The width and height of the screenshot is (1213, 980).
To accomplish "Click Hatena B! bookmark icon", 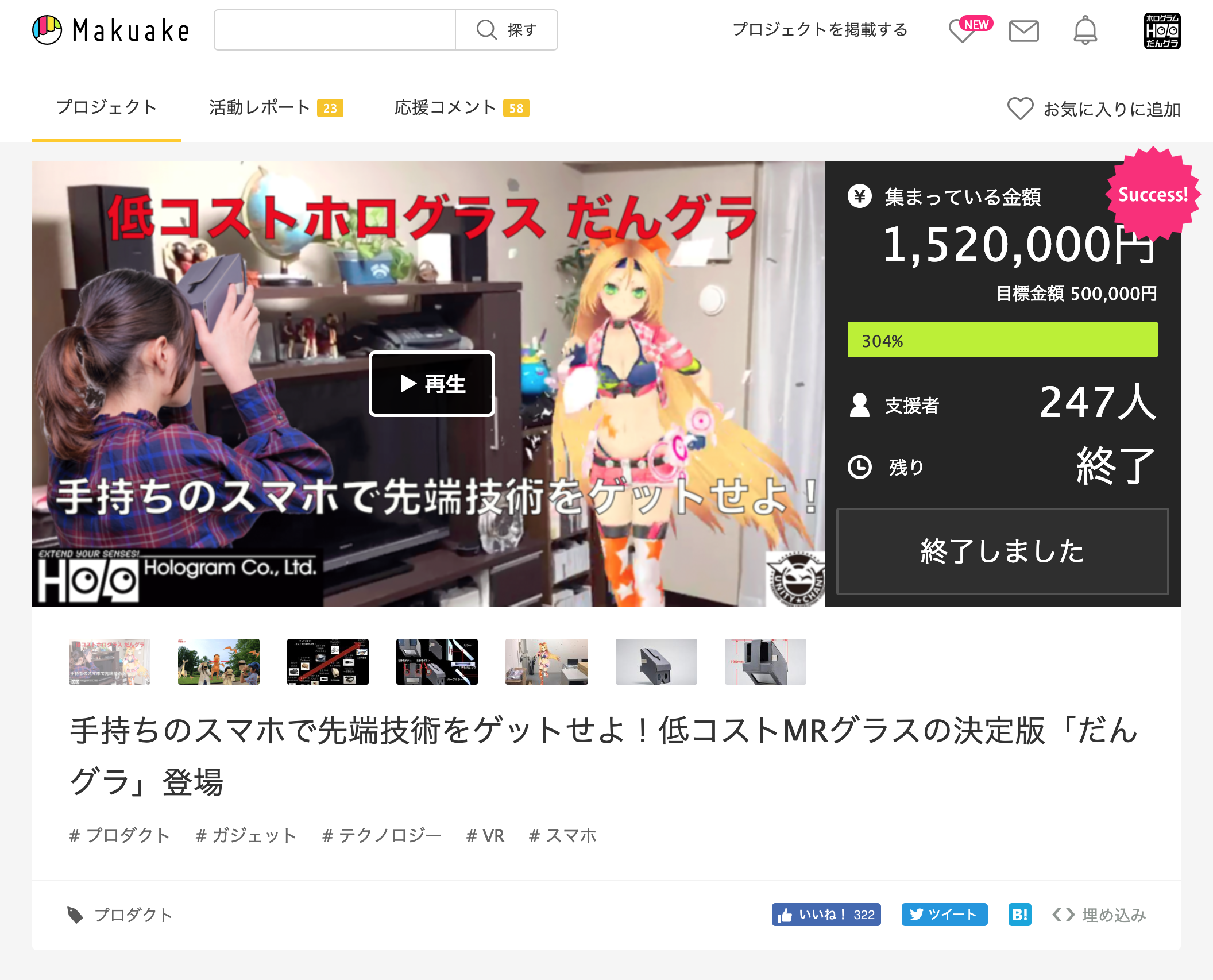I will (1020, 915).
